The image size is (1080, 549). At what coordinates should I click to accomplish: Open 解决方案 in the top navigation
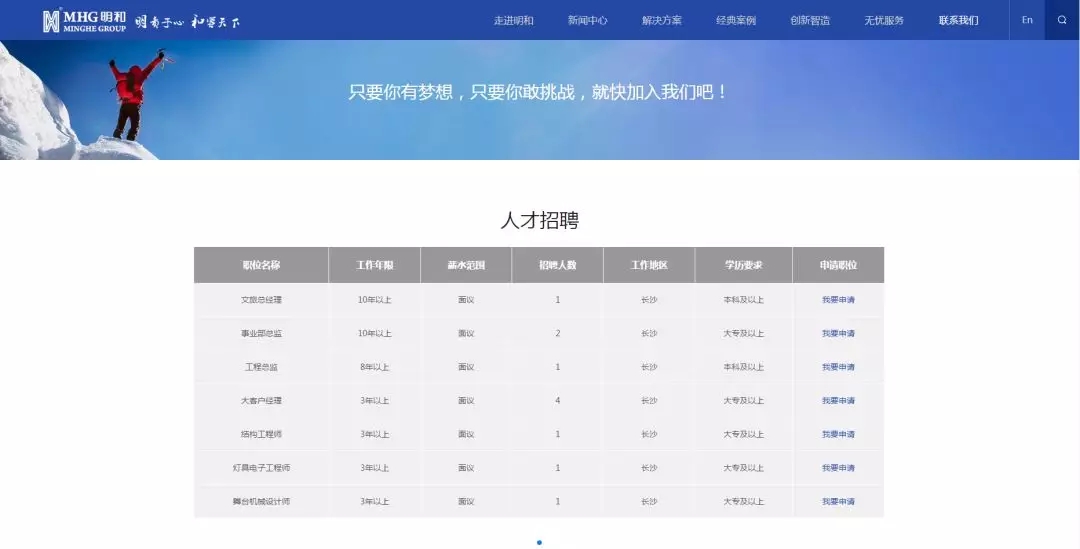pyautogui.click(x=661, y=20)
